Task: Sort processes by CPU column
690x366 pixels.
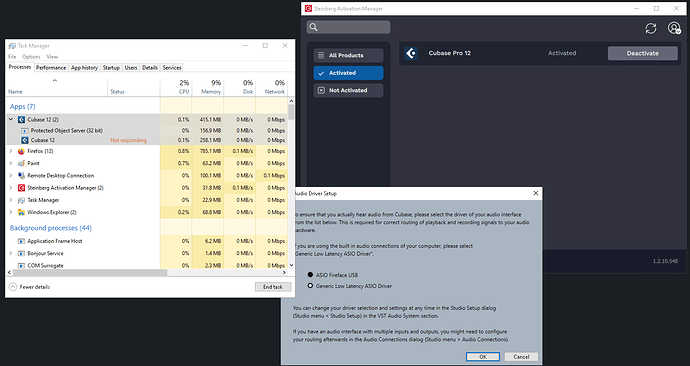Action: click(x=176, y=87)
